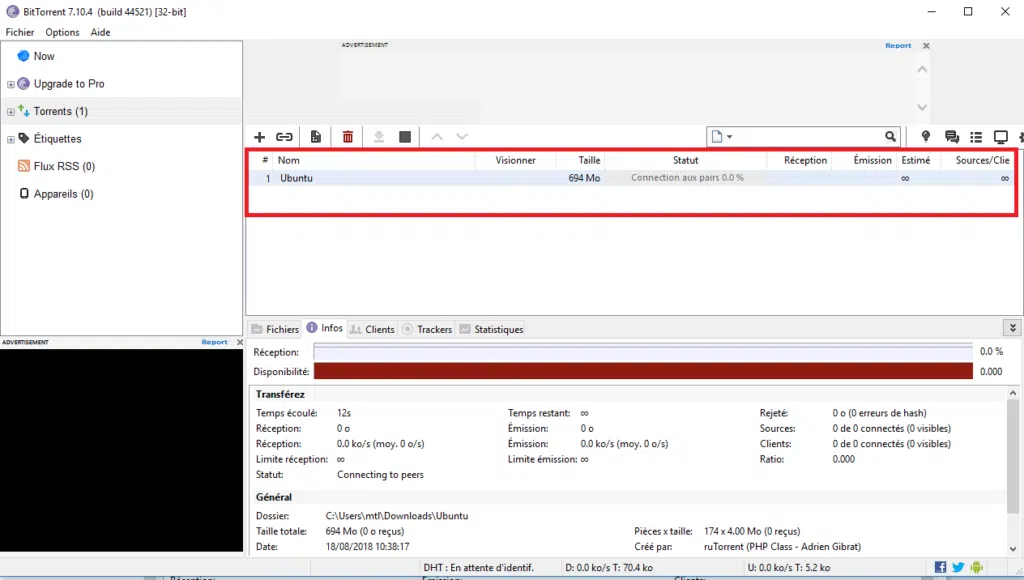Image resolution: width=1024 pixels, height=580 pixels.
Task: Open the remote monitor icon
Action: click(x=1000, y=137)
